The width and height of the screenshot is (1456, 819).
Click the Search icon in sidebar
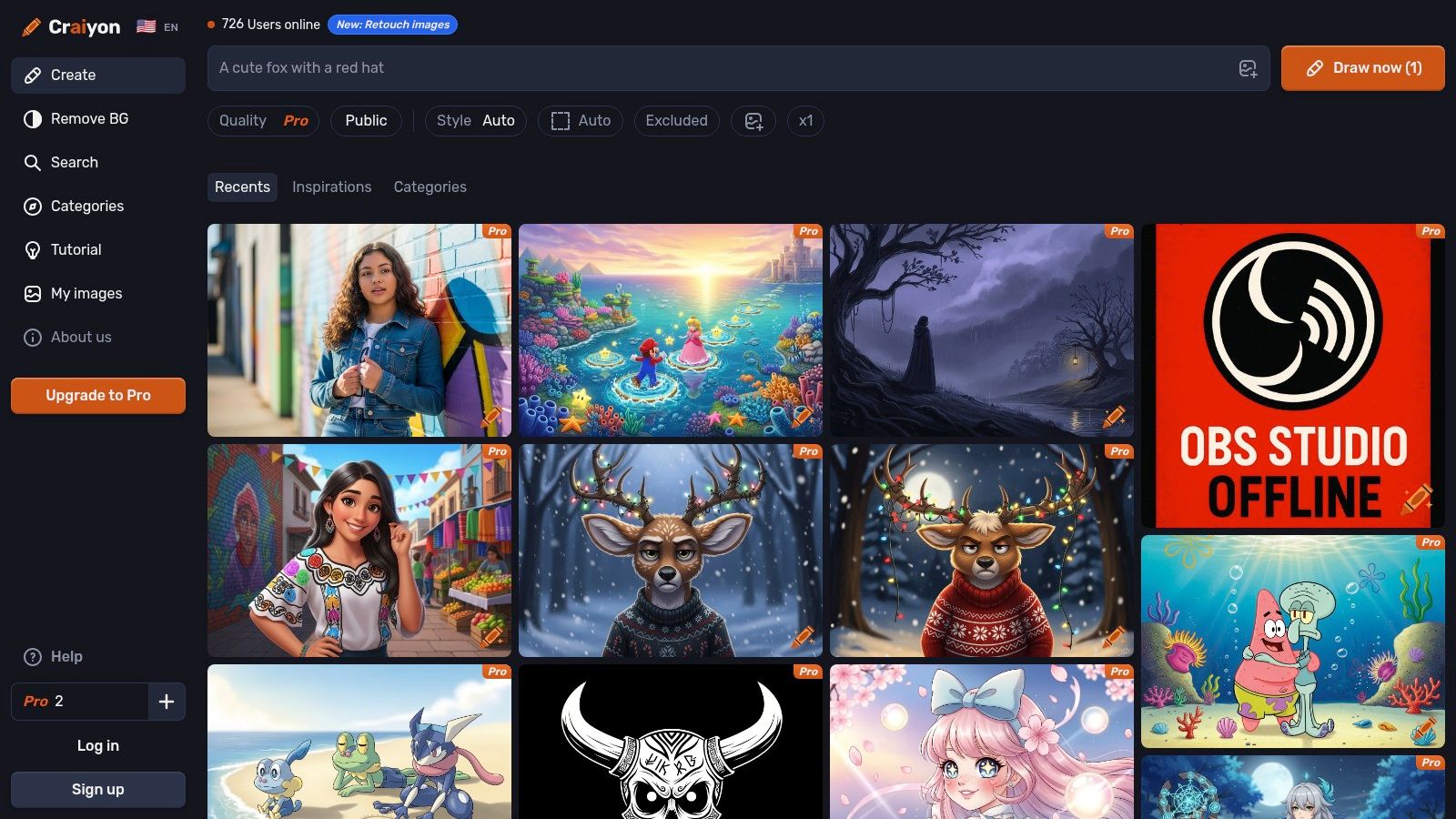click(x=33, y=163)
